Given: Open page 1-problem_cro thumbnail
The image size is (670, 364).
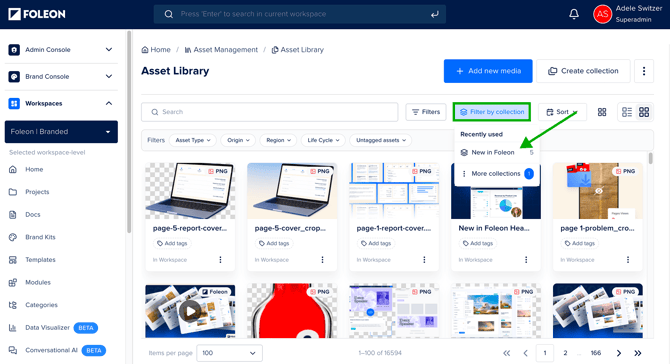Looking at the screenshot, I should click(597, 191).
